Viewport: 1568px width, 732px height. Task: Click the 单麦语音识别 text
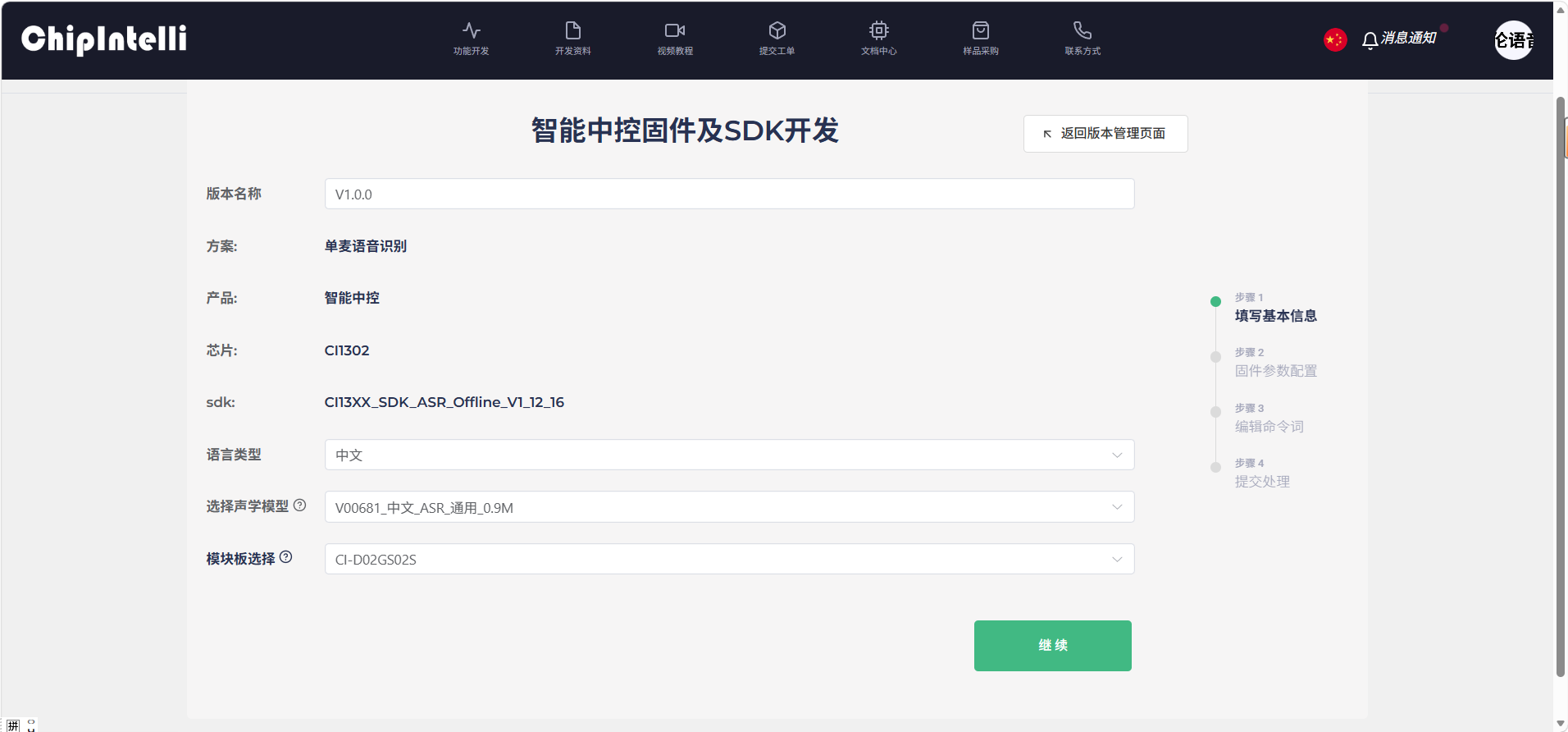366,246
